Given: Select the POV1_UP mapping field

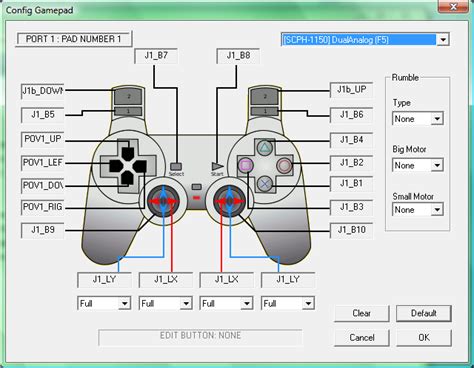Looking at the screenshot, I should pyautogui.click(x=42, y=139).
